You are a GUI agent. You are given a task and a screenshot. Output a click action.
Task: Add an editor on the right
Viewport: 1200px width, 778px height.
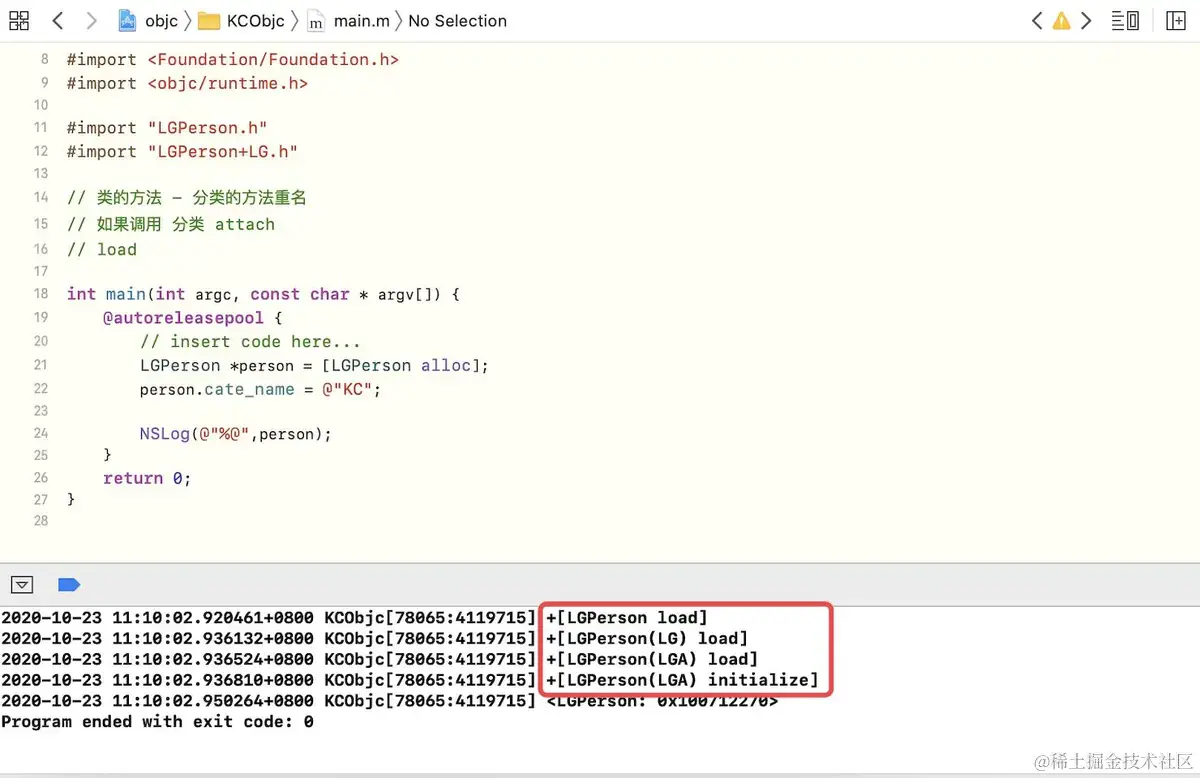1175,20
